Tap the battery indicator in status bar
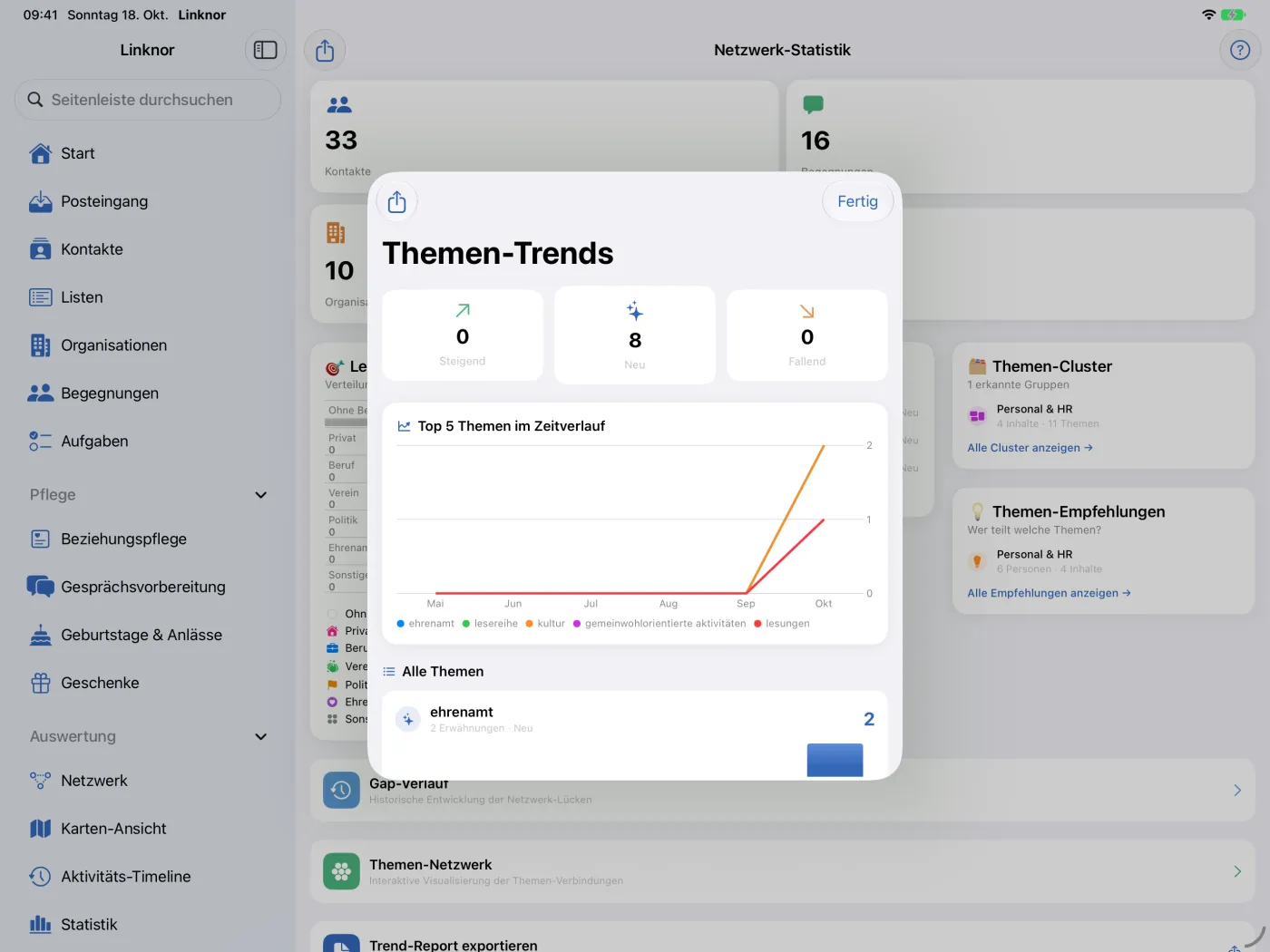Viewport: 1270px width, 952px height. point(1233,15)
